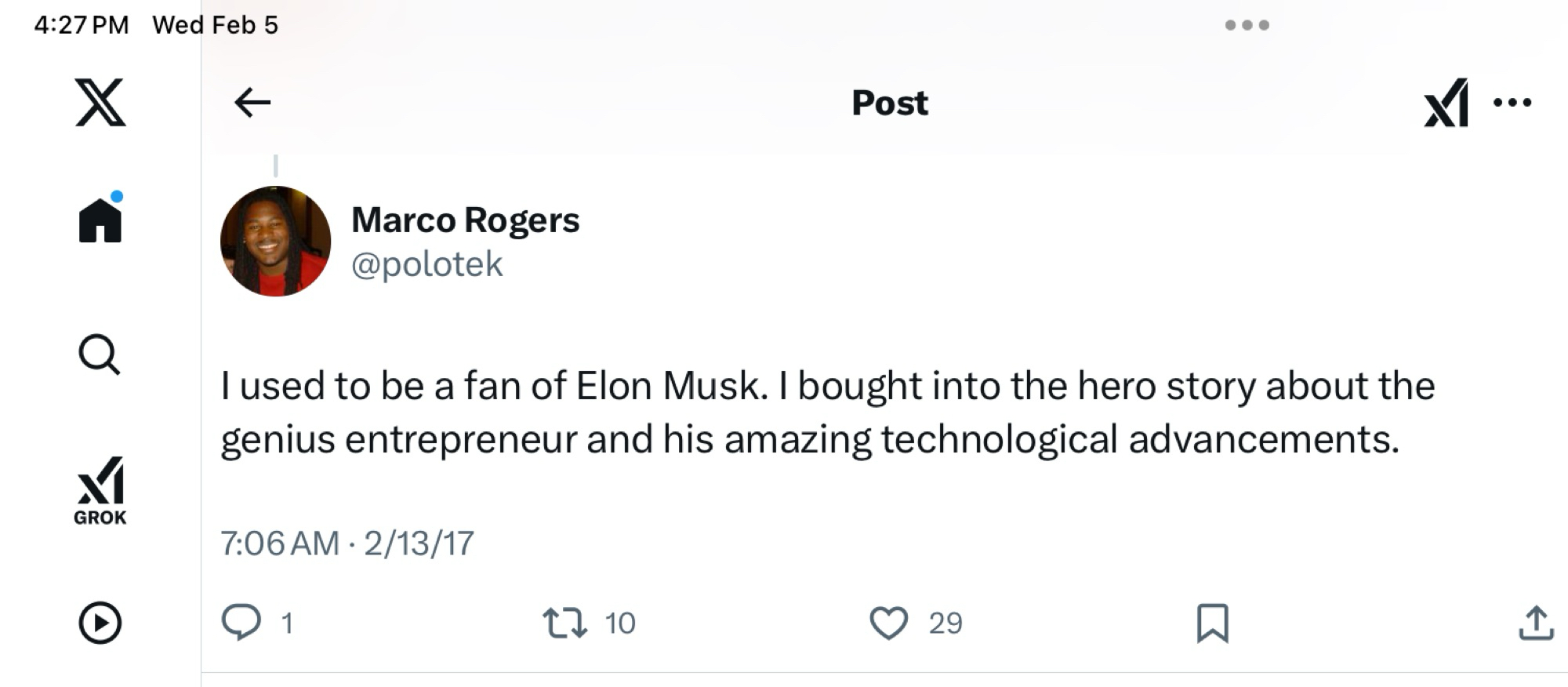This screenshot has width=1568, height=687.
Task: Open the @polotek handle link
Action: [426, 264]
